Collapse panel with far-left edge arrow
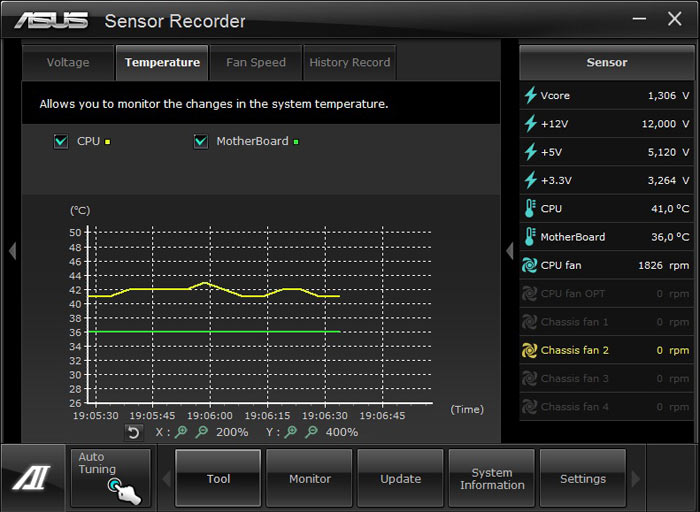This screenshot has width=700, height=512. (x=12, y=250)
